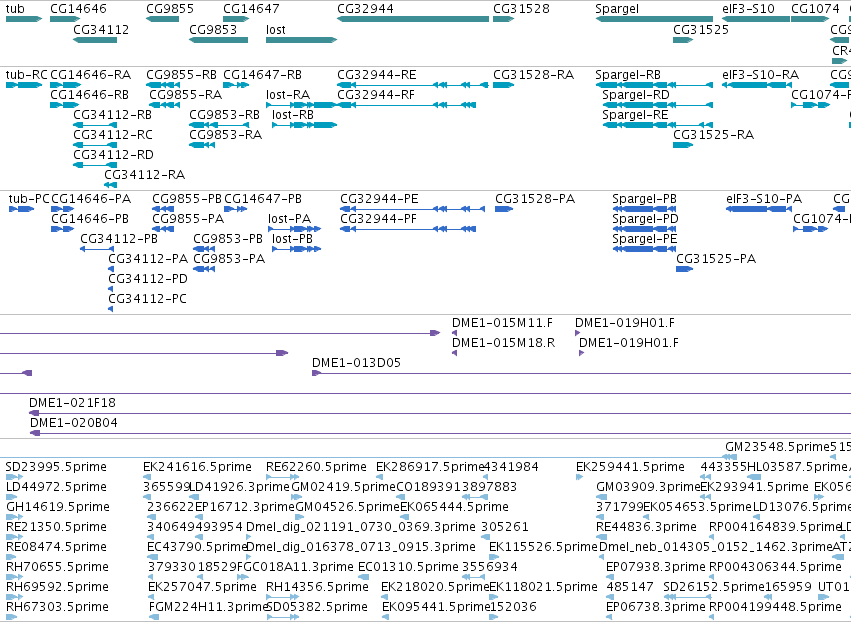This screenshot has height=622, width=851.
Task: Select the CG34112-RA transcript label
Action: point(145,175)
